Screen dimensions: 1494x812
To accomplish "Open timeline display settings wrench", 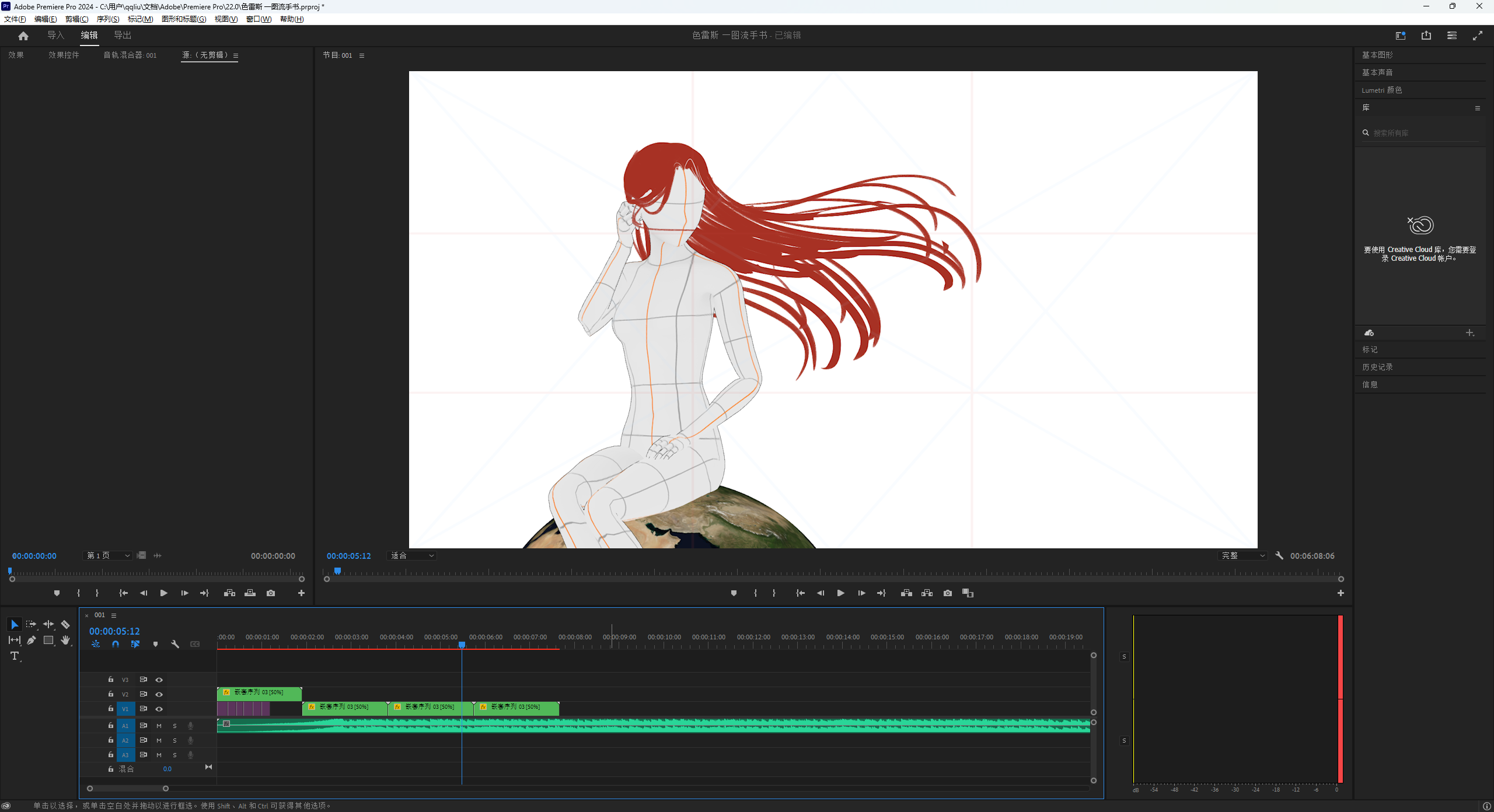I will pyautogui.click(x=174, y=644).
